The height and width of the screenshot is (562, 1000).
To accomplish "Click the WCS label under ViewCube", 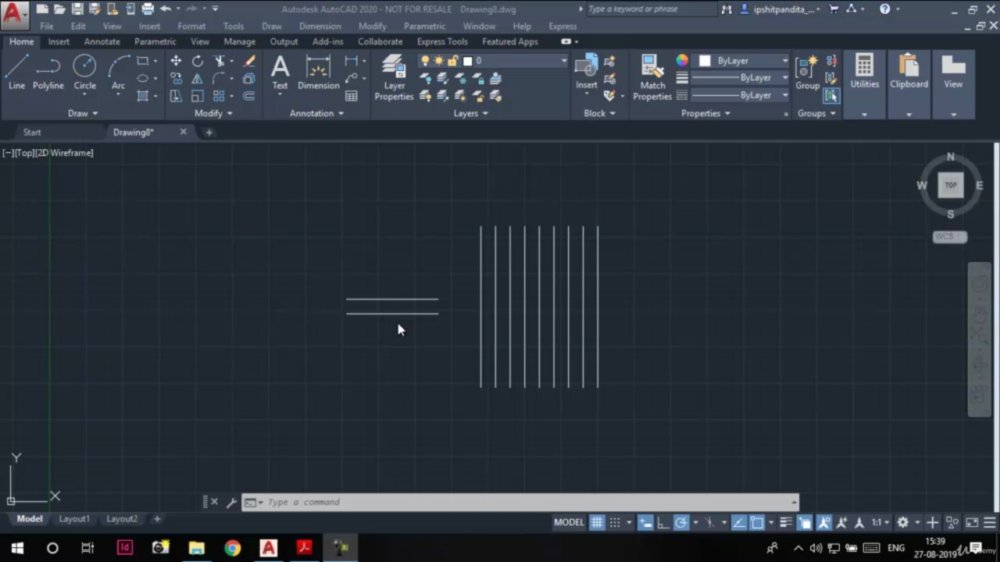I will click(x=950, y=237).
